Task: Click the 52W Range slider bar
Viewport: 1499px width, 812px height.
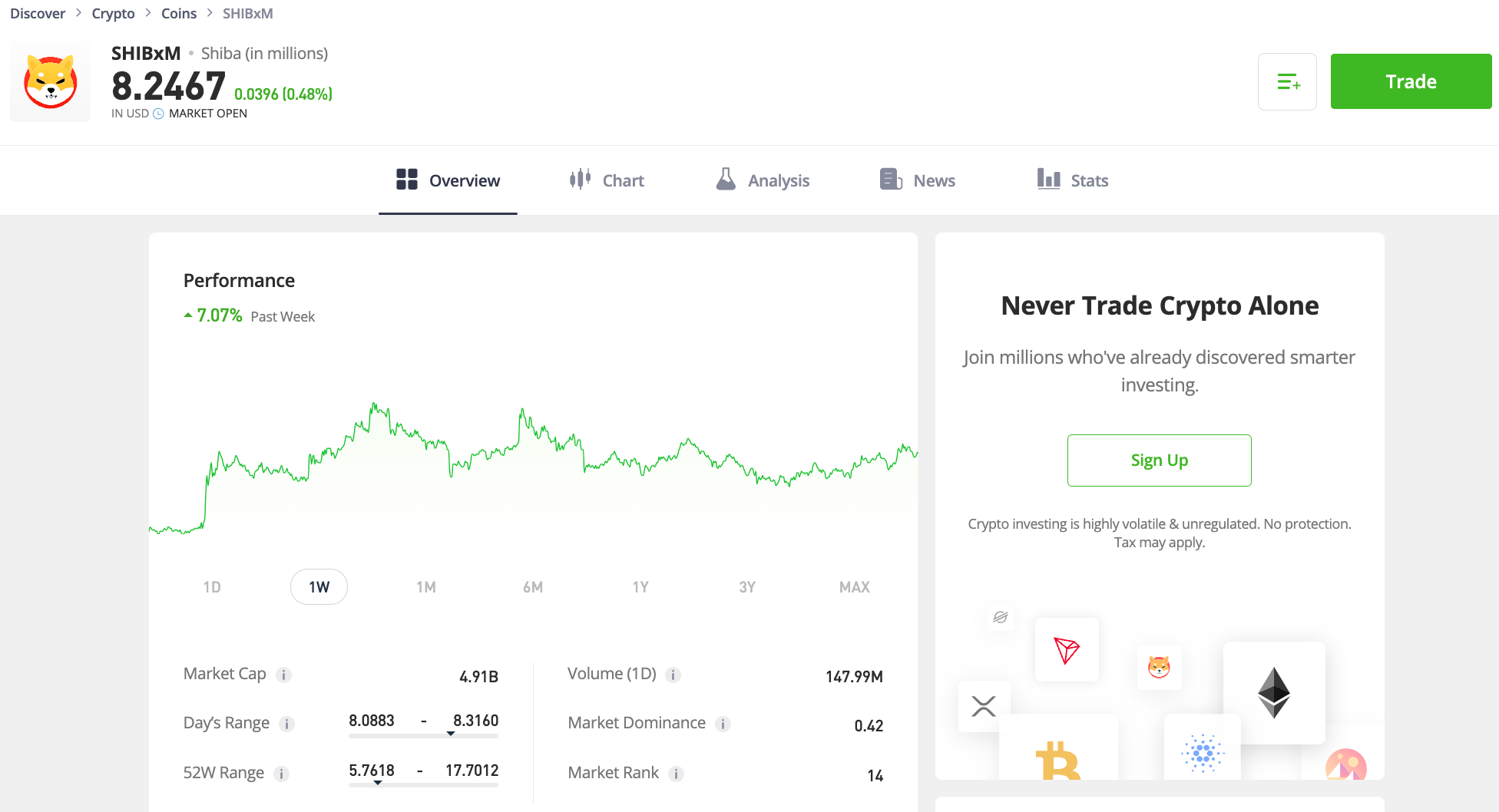Action: (x=423, y=785)
